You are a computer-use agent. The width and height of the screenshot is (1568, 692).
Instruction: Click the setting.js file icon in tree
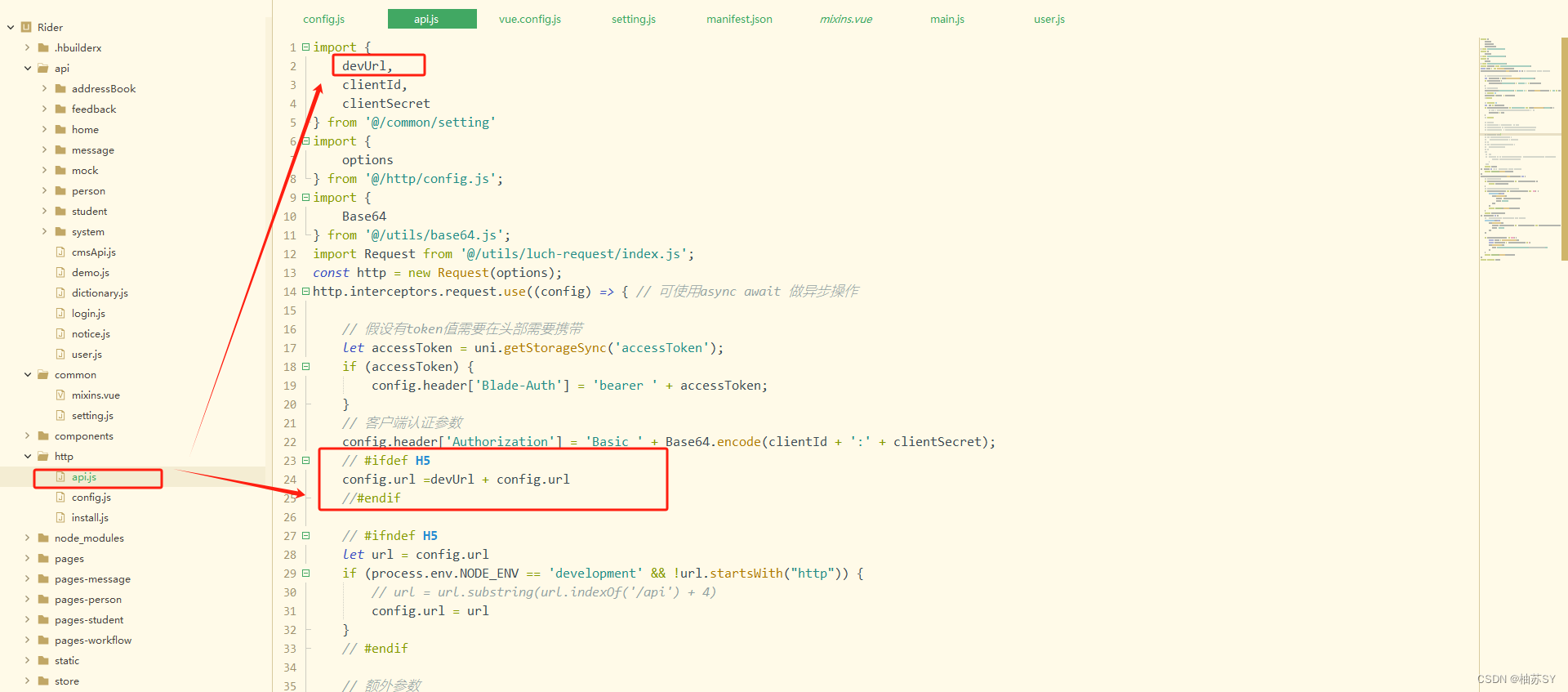coord(60,416)
